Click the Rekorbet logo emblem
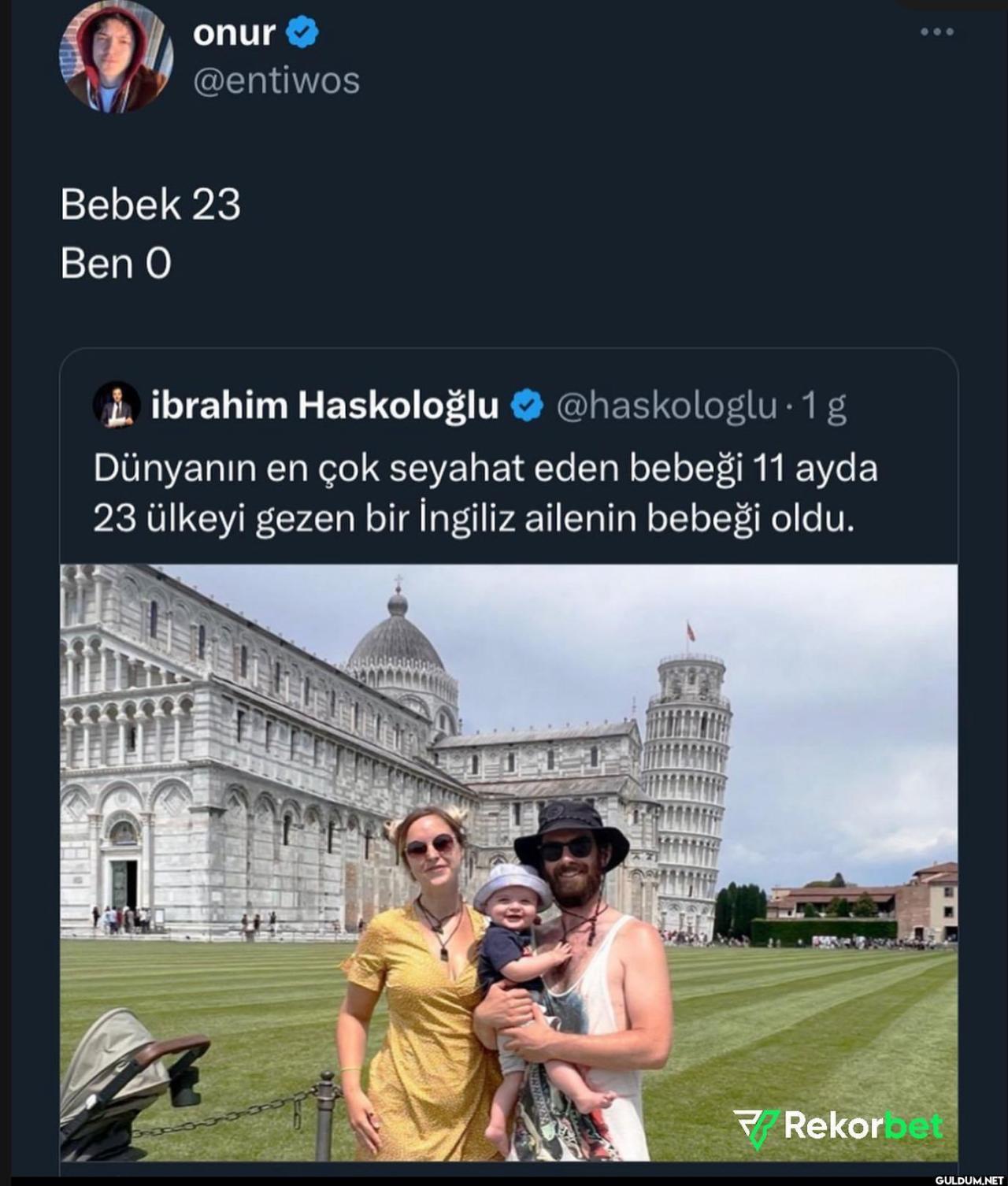This screenshot has width=1008, height=1186. (x=756, y=1127)
